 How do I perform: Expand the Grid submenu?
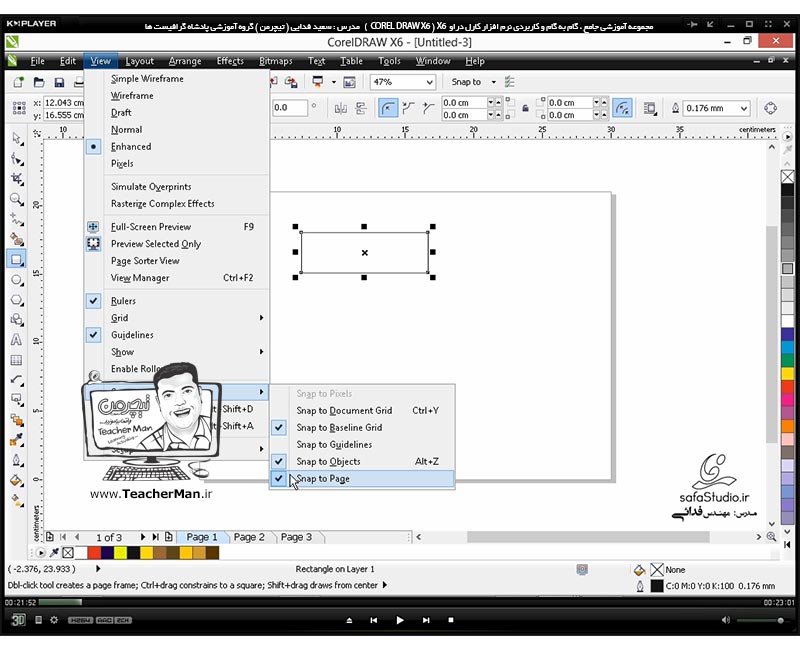[x=177, y=318]
